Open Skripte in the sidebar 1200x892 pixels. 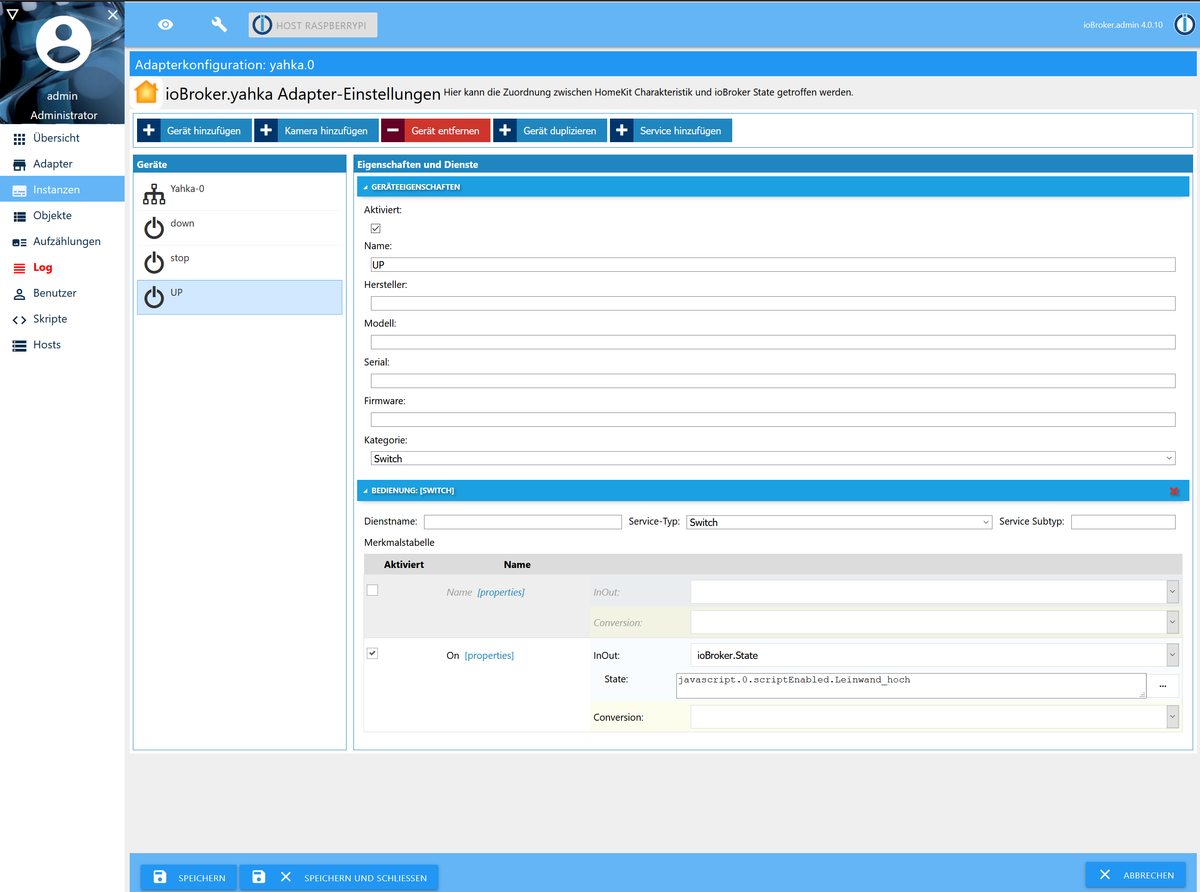[x=62, y=319]
